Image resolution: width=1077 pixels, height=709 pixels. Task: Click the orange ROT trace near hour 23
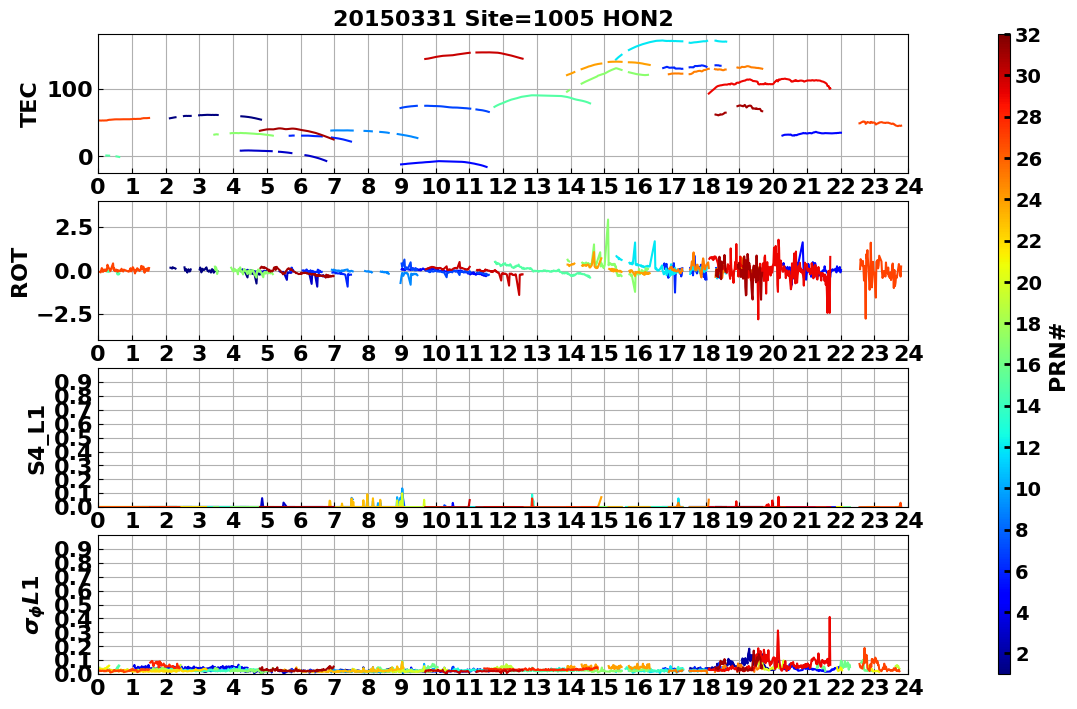[881, 275]
